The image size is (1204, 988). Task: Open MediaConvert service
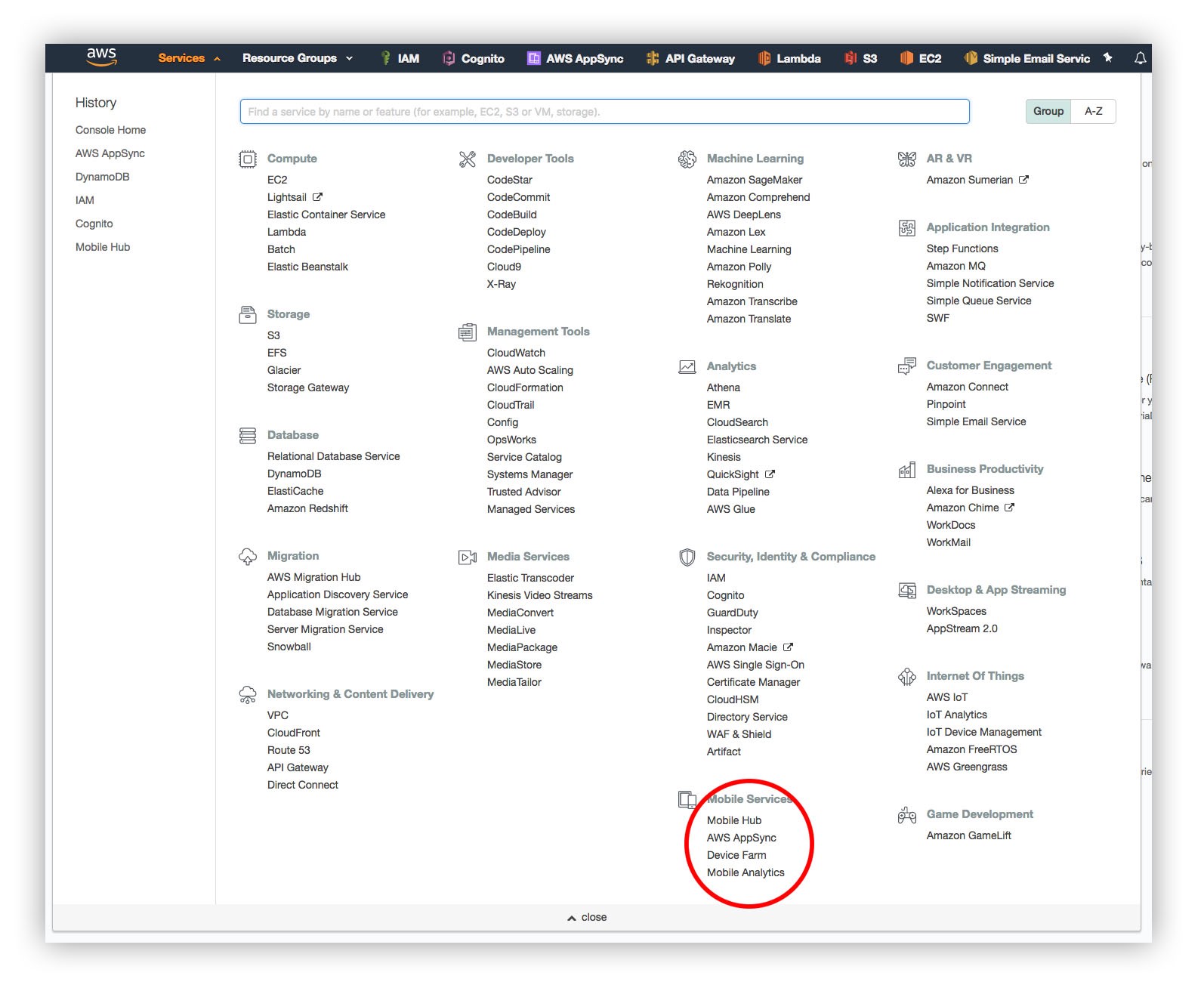(520, 613)
